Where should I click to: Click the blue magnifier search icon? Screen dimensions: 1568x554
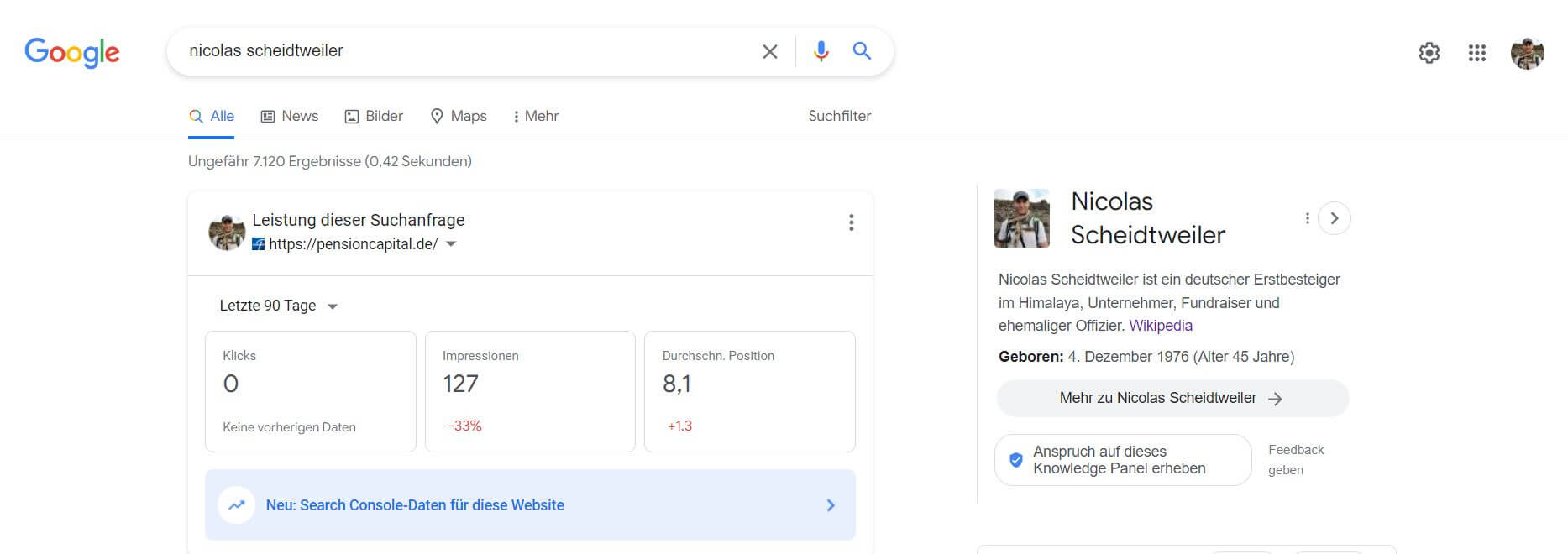tap(862, 51)
